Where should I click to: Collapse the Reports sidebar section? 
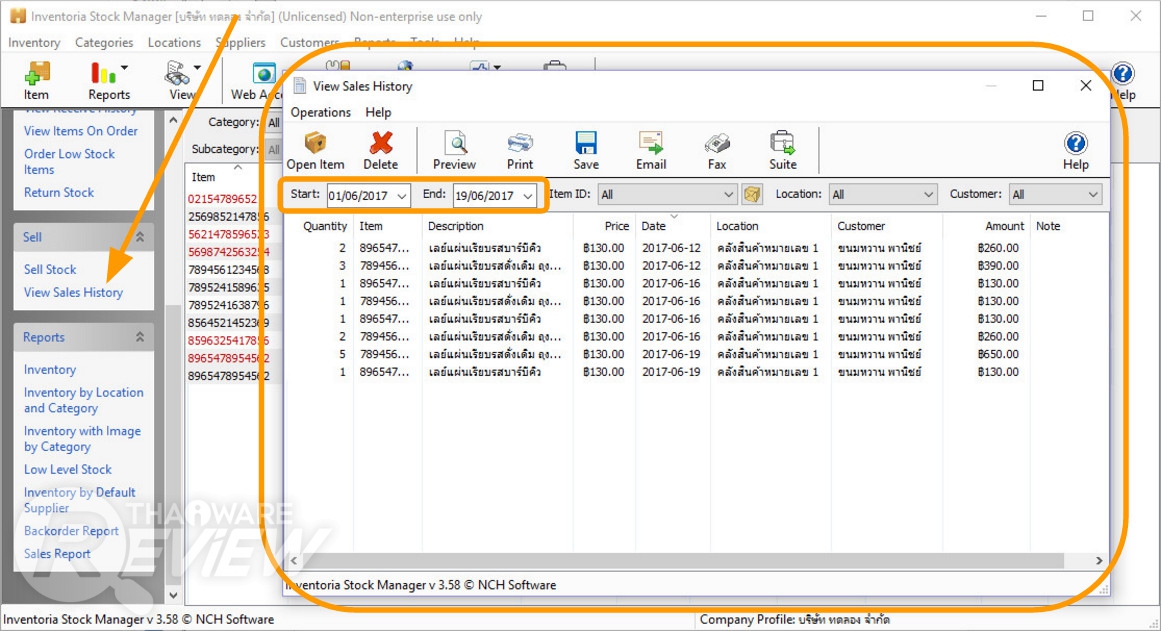(140, 337)
